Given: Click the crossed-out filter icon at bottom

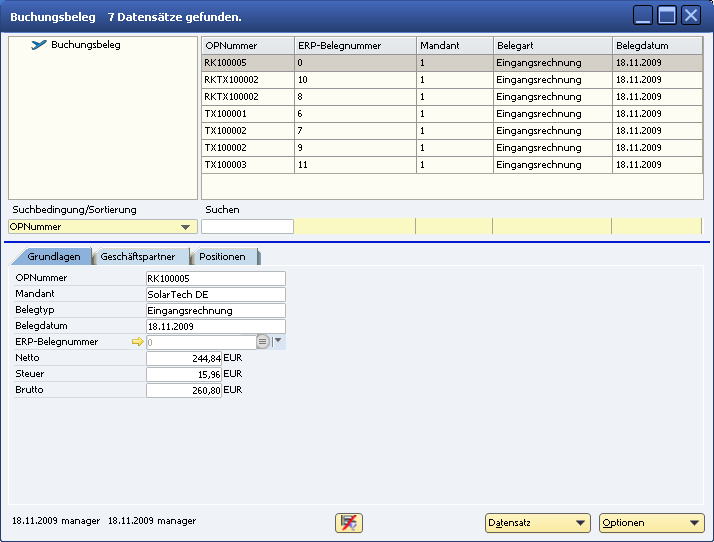Looking at the screenshot, I should pos(349,523).
